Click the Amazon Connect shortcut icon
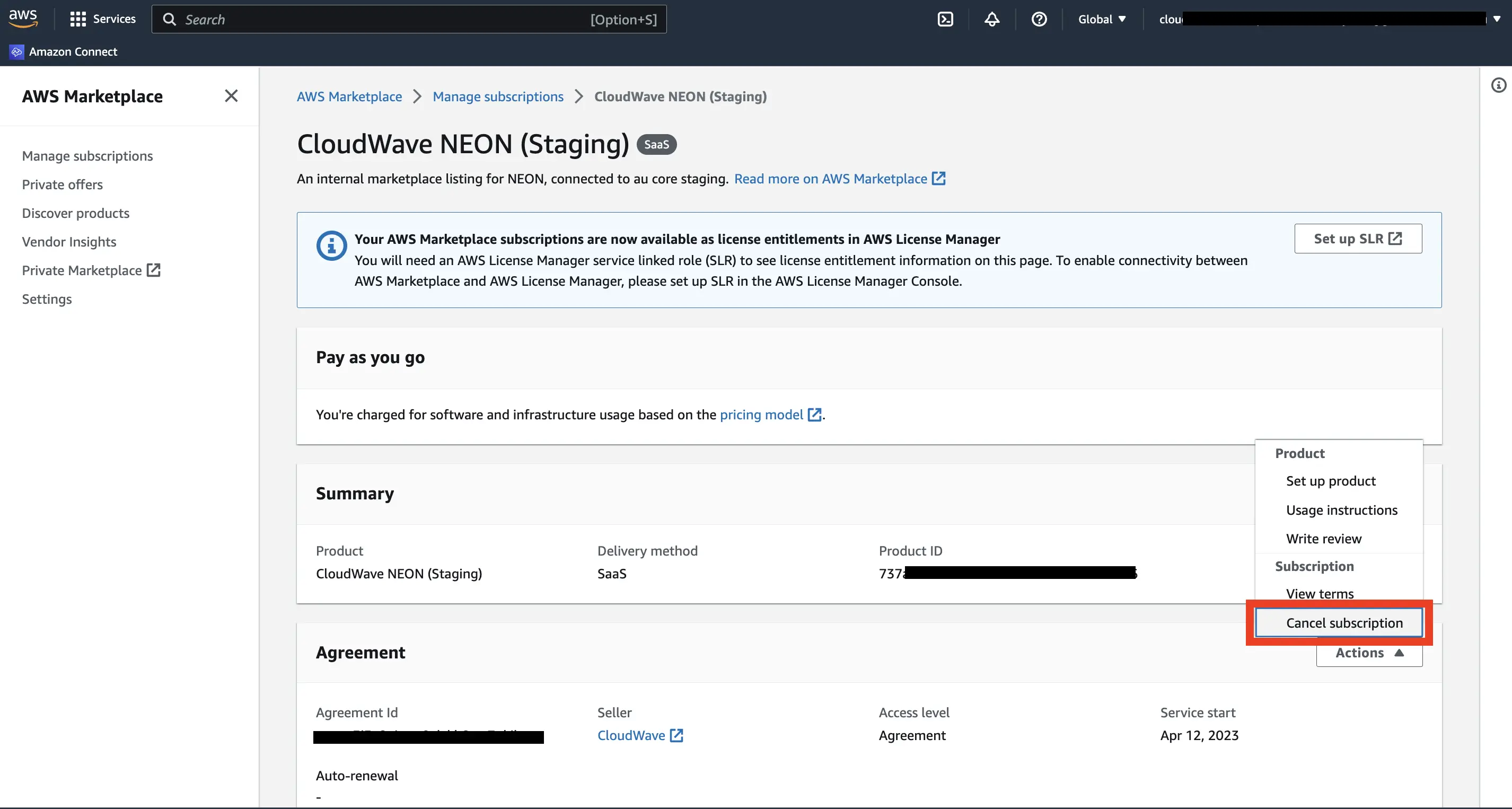The height and width of the screenshot is (809, 1512). (x=16, y=51)
